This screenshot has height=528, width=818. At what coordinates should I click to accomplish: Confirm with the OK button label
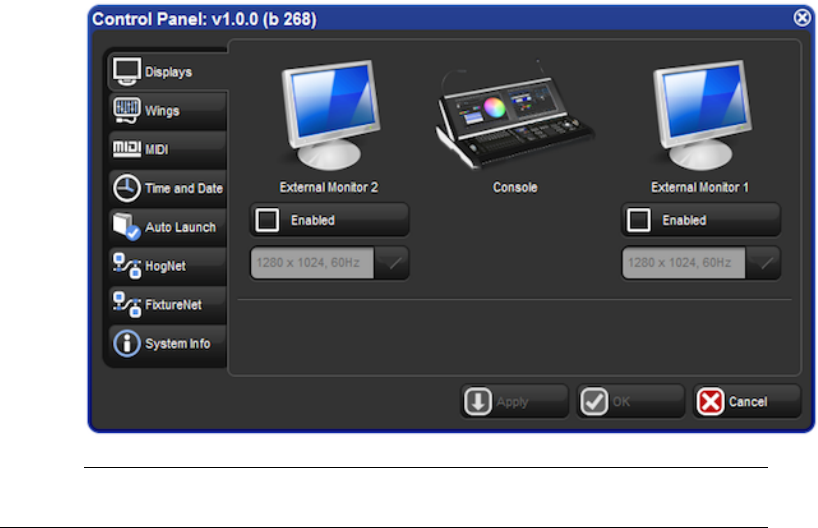(621, 402)
